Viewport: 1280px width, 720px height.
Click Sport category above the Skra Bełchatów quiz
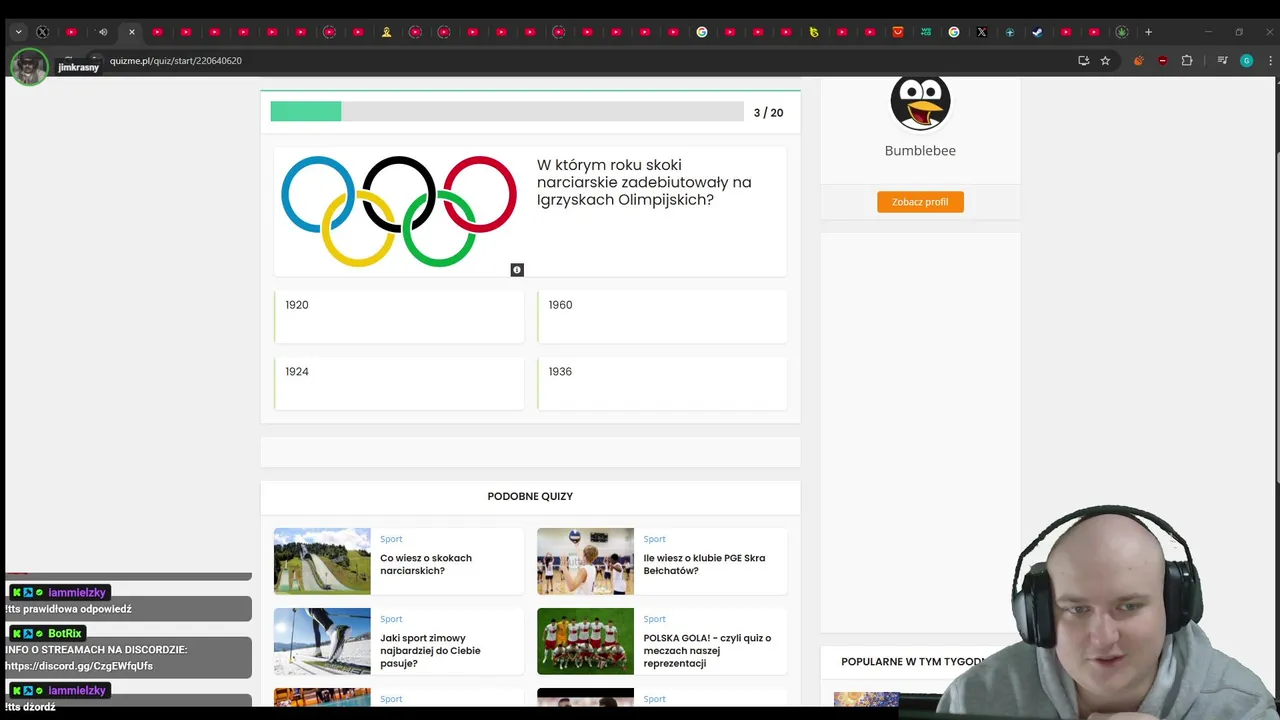[654, 539]
